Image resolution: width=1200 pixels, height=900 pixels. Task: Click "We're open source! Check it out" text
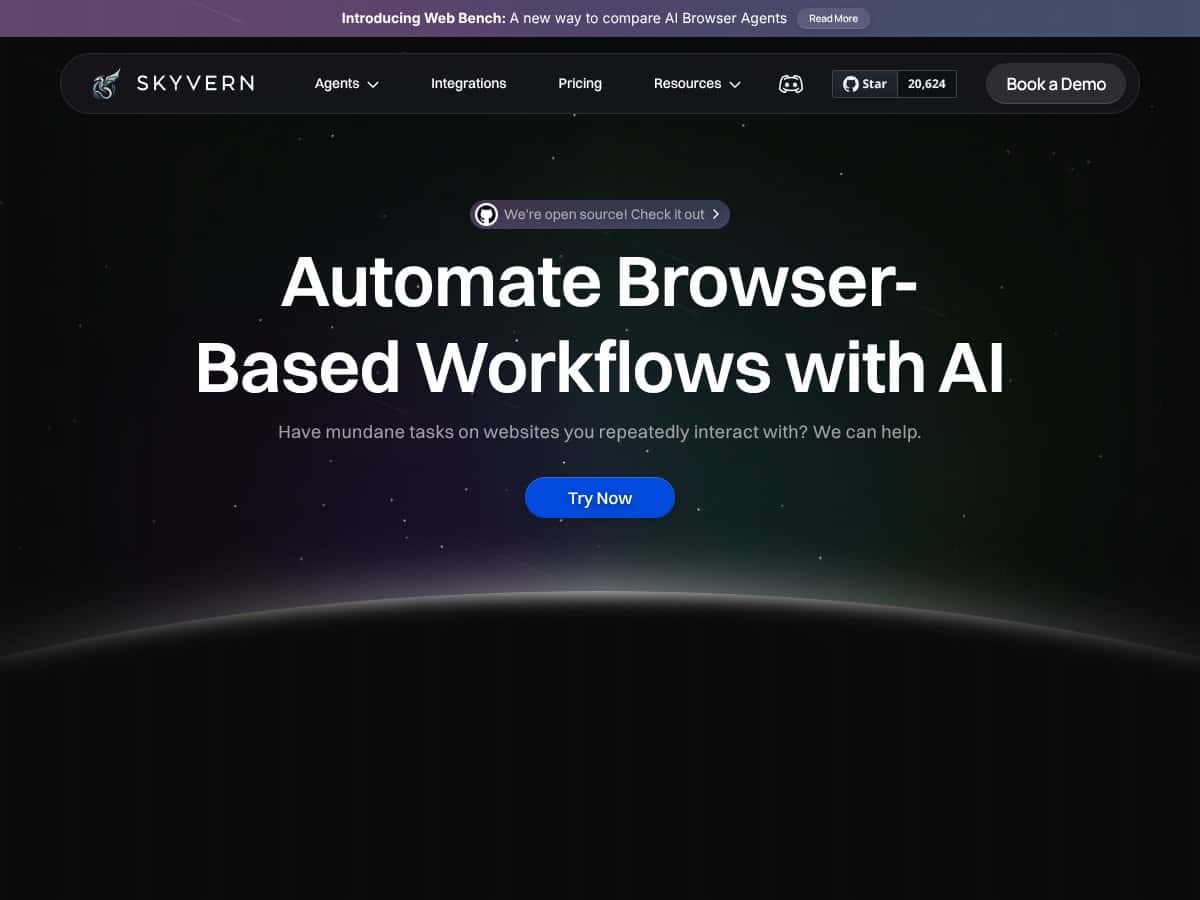[604, 215]
